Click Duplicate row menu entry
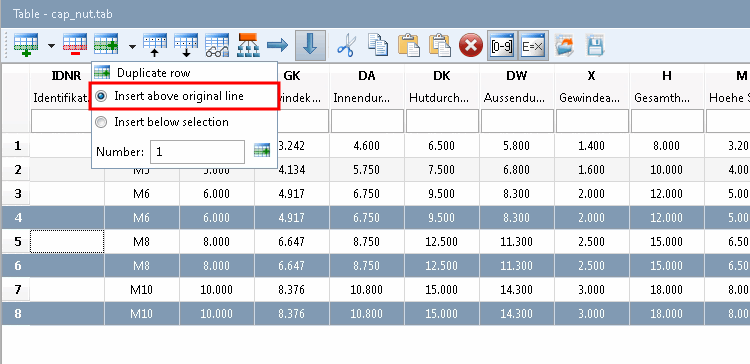750x364 pixels. click(153, 73)
